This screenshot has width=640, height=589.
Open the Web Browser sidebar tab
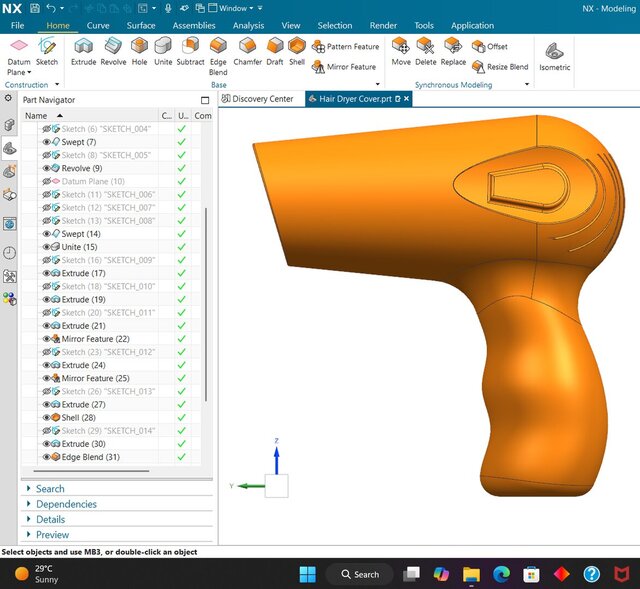(x=9, y=224)
